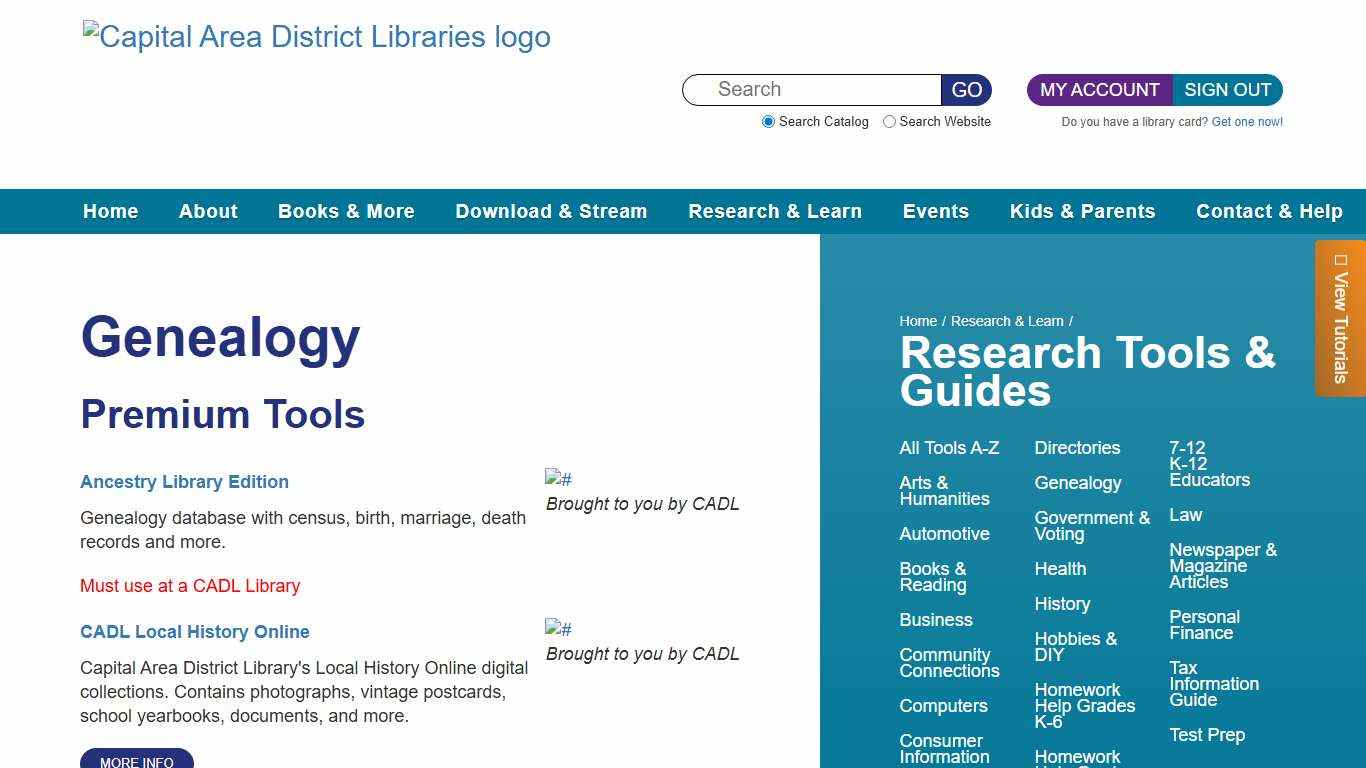Open the Books & More menu
Screen dimensions: 1366x768
point(346,211)
